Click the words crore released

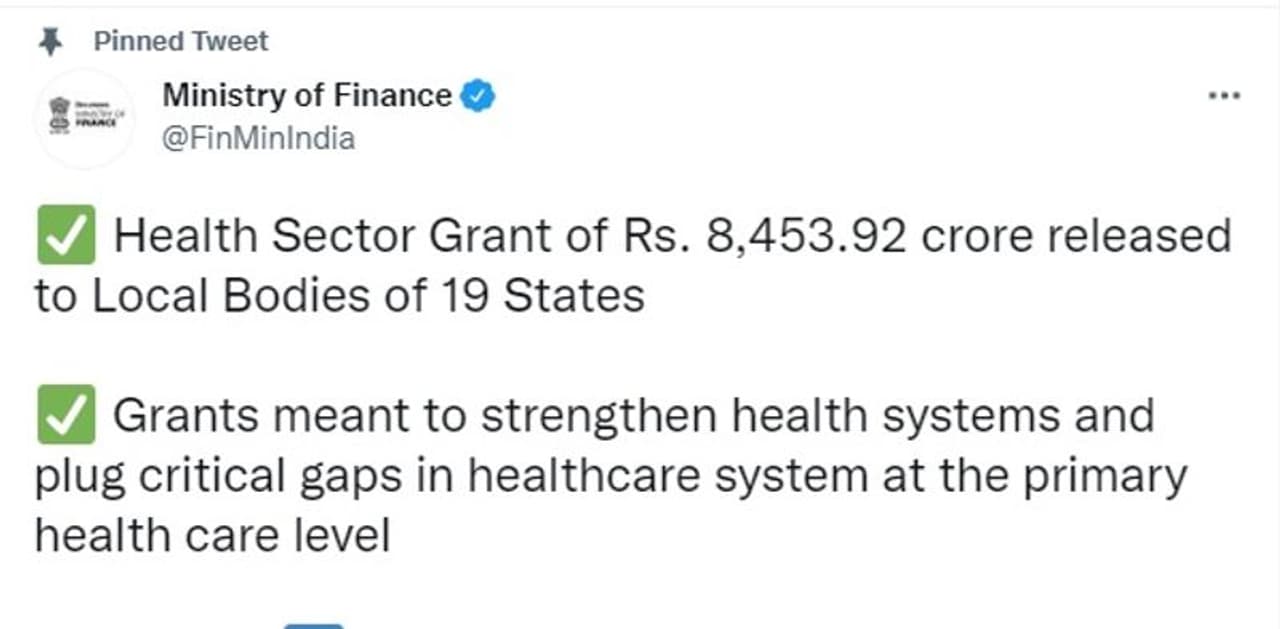tap(1076, 238)
